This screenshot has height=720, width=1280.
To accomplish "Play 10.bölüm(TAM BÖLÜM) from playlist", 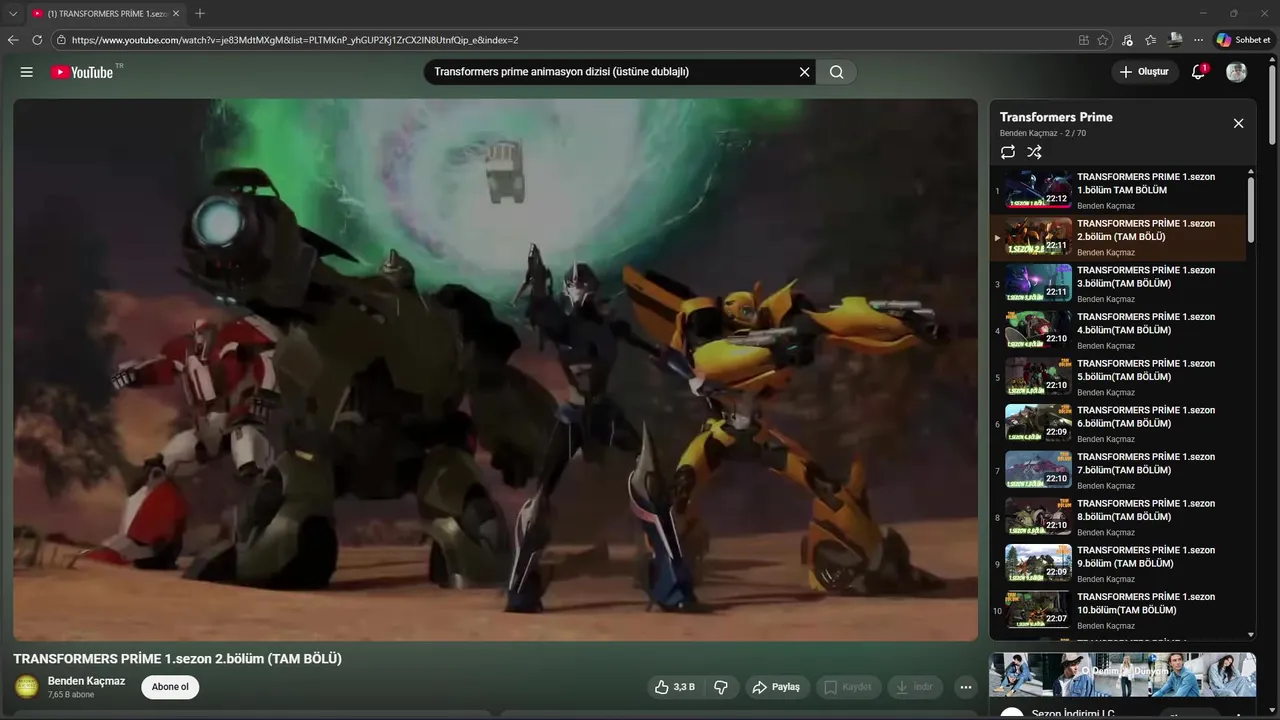I will click(x=1119, y=610).
